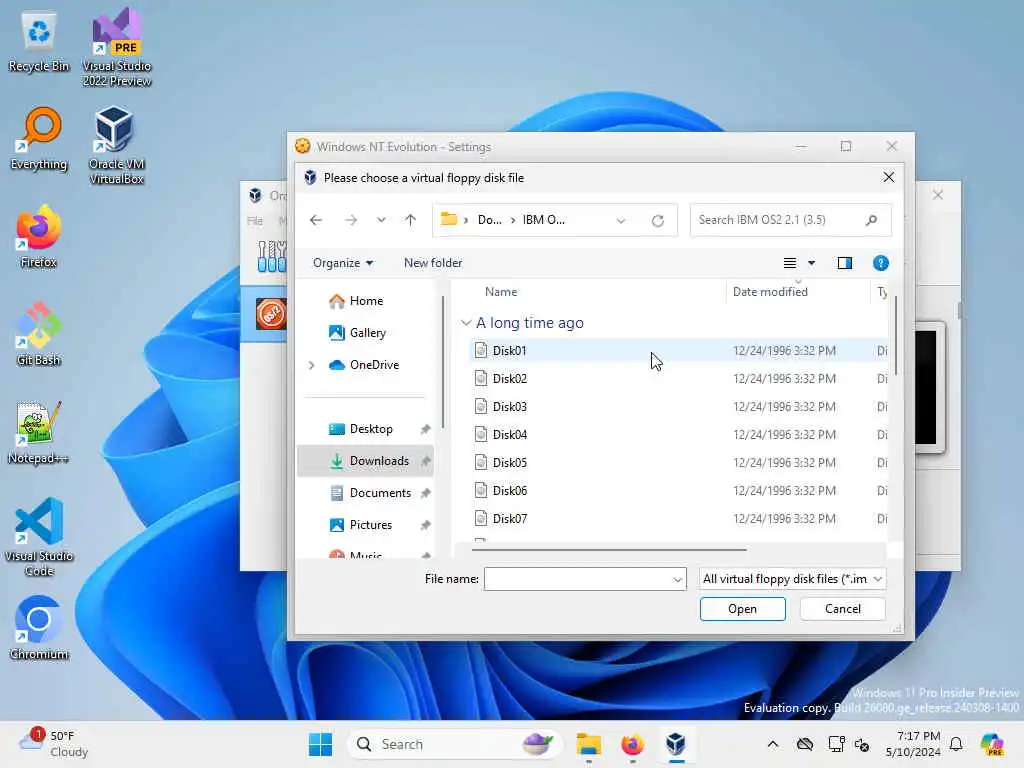This screenshot has width=1024, height=768.
Task: Sort files by Name column
Action: [501, 292]
